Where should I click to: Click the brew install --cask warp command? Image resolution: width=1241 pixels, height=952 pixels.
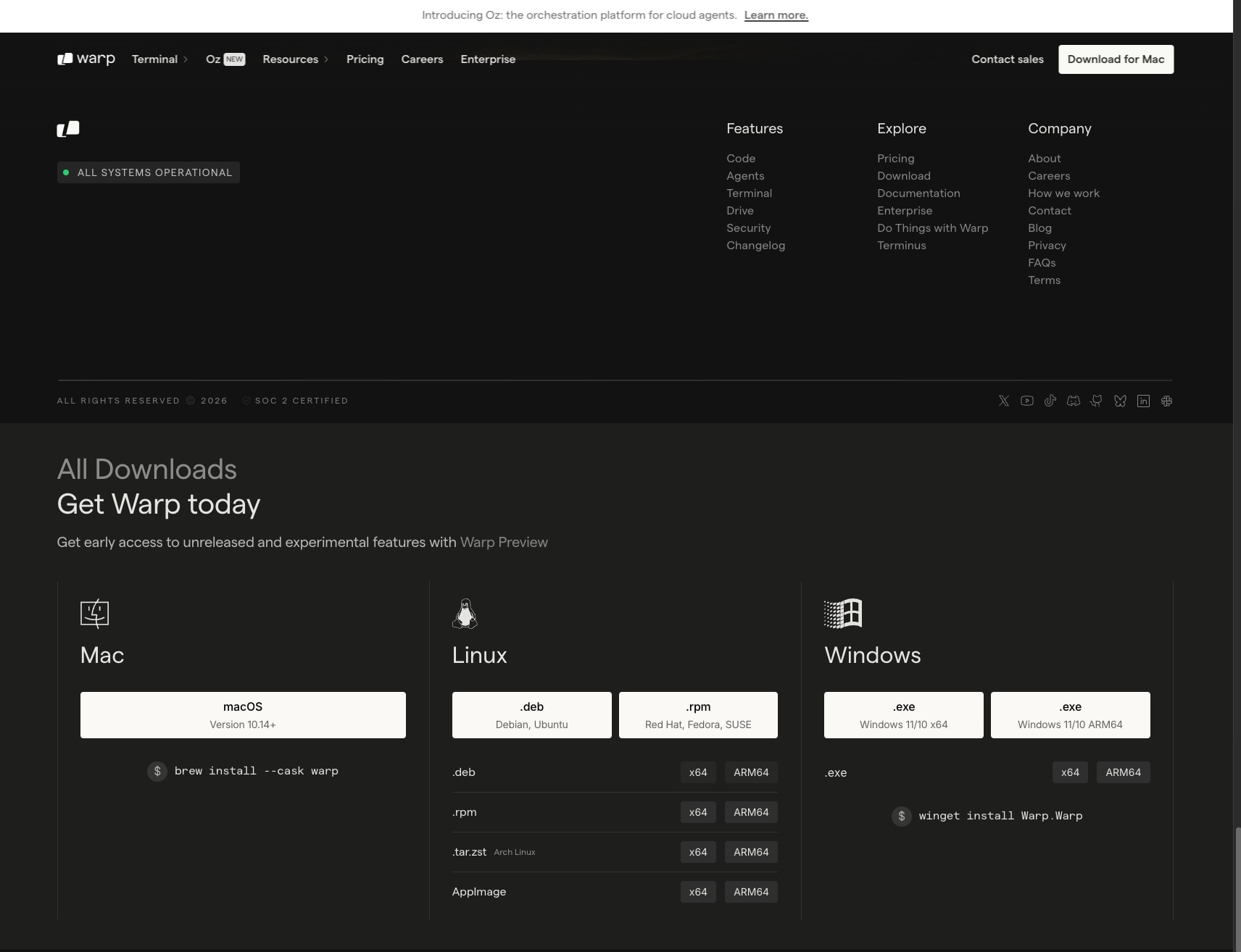[x=257, y=771]
